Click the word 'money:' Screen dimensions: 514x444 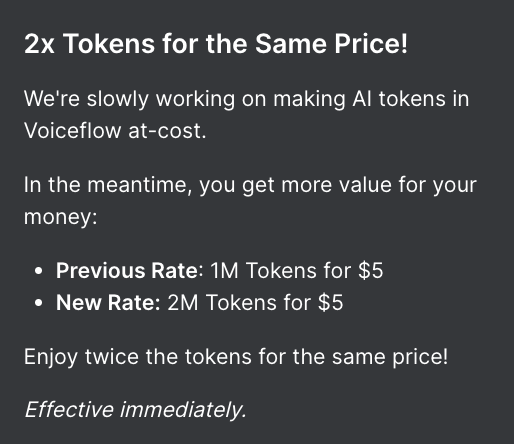(x=61, y=217)
